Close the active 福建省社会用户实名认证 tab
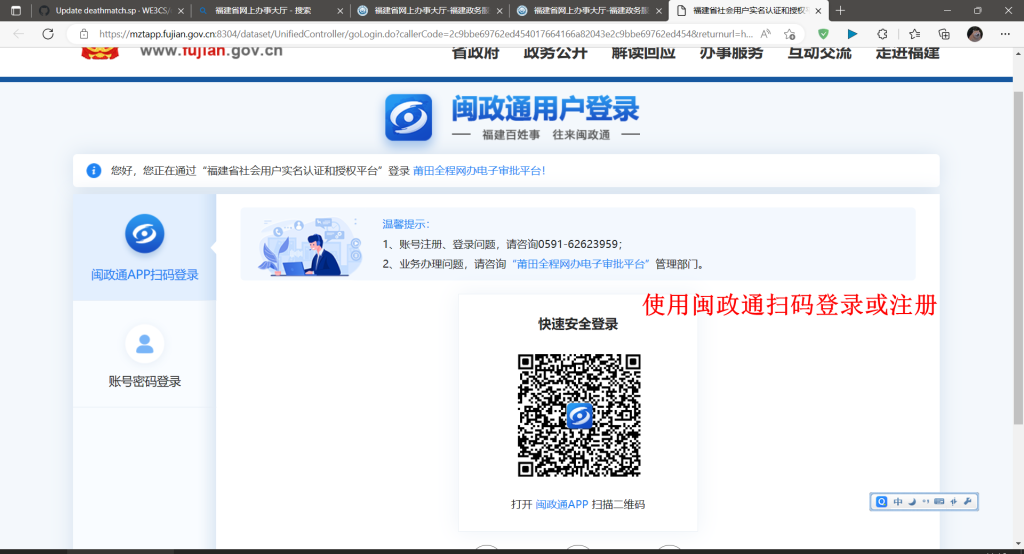The image size is (1024, 554). pyautogui.click(x=818, y=10)
